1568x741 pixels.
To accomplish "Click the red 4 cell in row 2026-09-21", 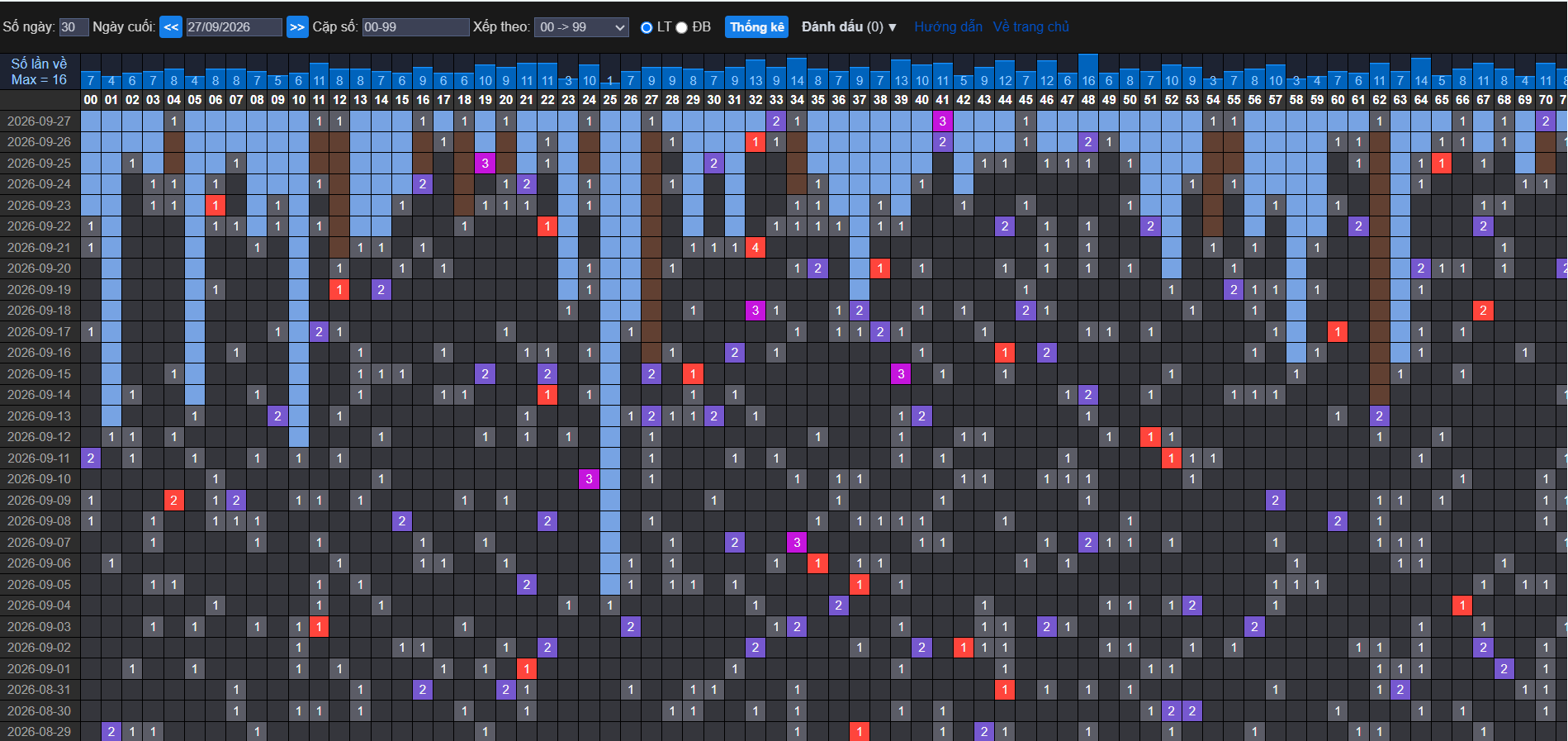I will click(756, 247).
